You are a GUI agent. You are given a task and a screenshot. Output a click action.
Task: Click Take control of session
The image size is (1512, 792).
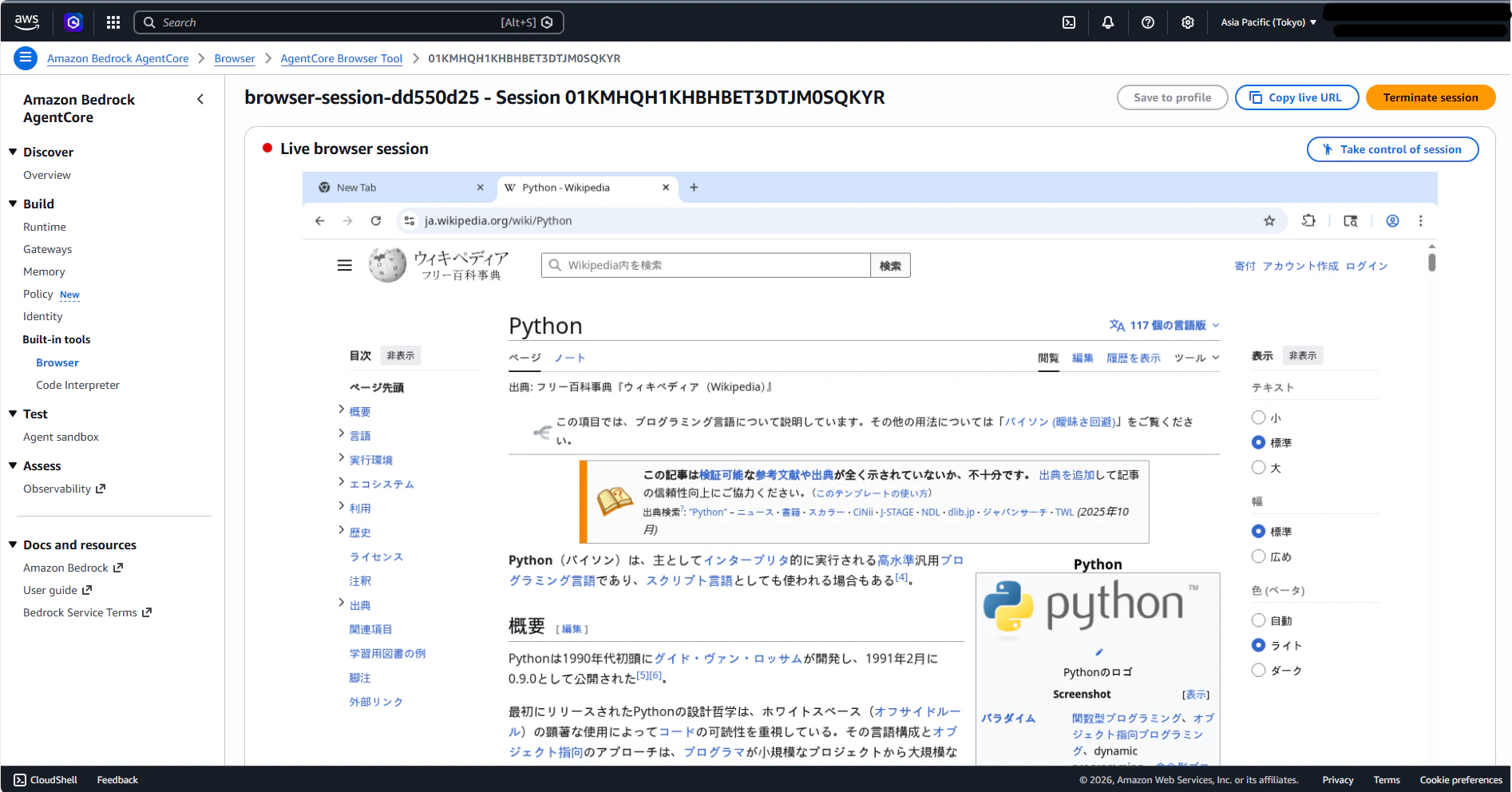[1392, 149]
